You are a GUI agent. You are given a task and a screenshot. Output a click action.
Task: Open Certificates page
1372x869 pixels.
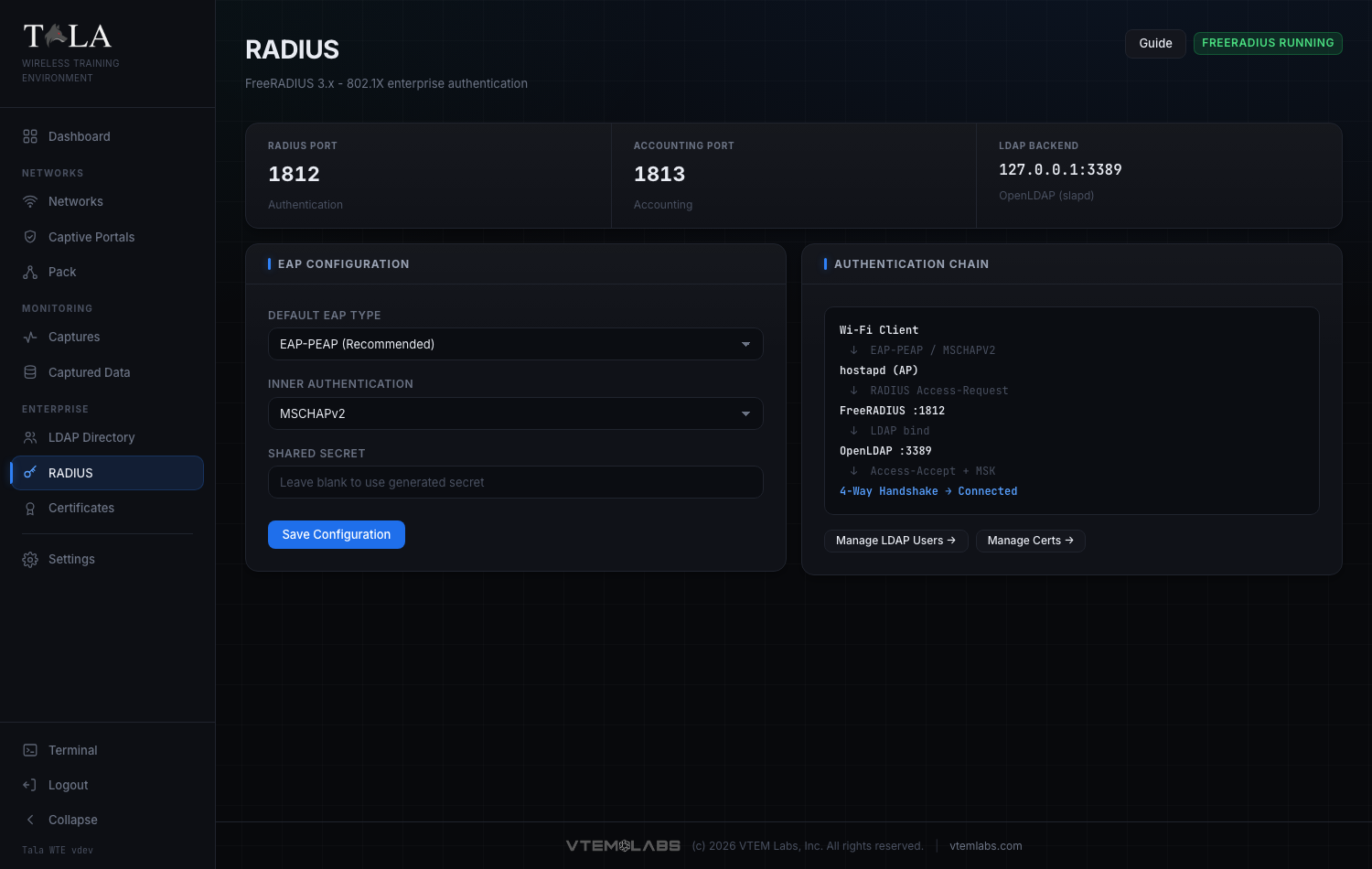coord(107,508)
